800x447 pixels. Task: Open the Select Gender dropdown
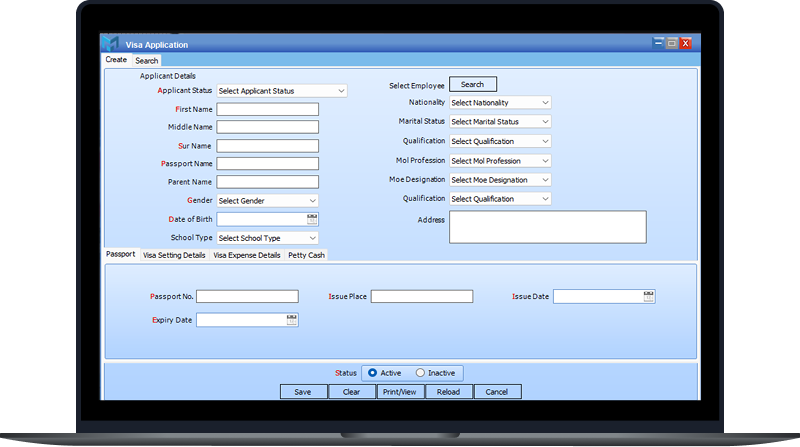(x=267, y=201)
